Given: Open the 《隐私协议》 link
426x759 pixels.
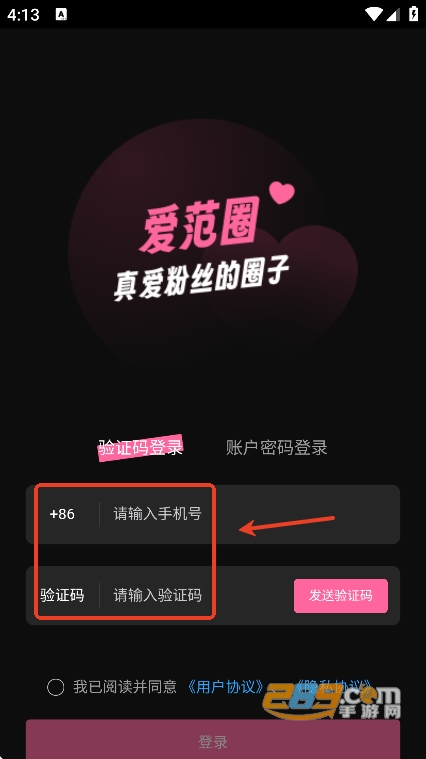Looking at the screenshot, I should 334,687.
